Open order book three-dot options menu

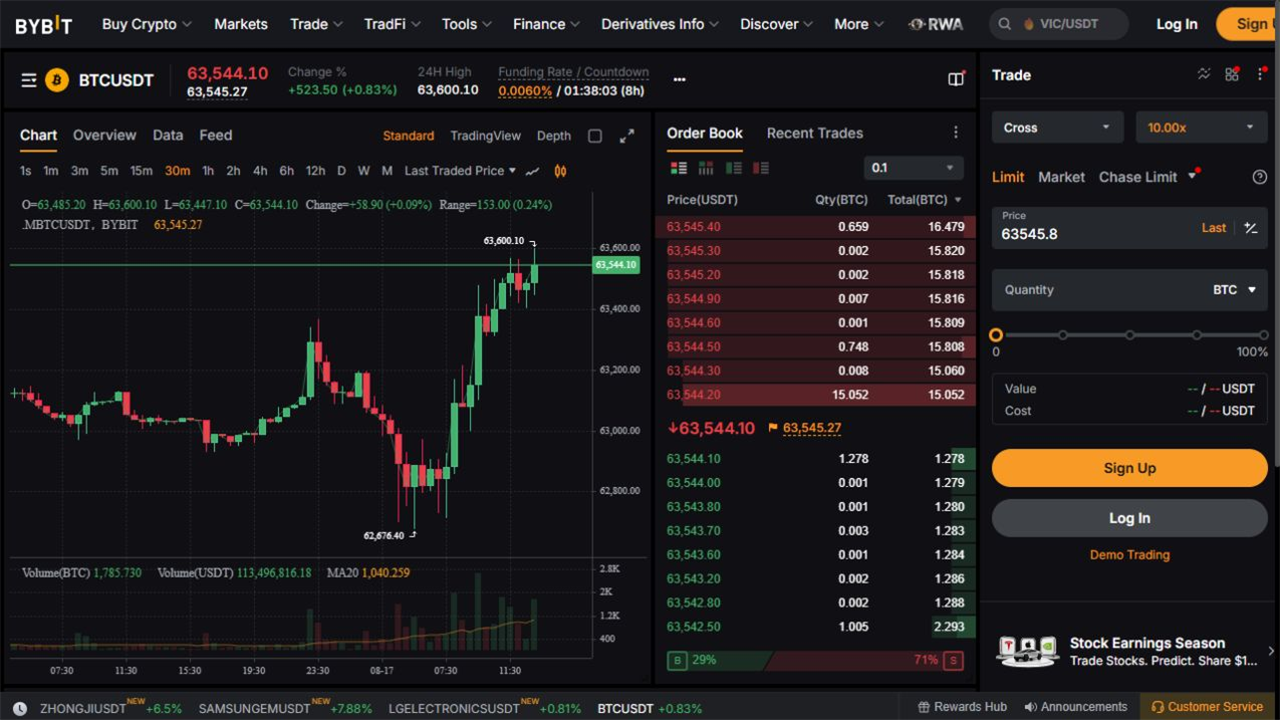956,133
